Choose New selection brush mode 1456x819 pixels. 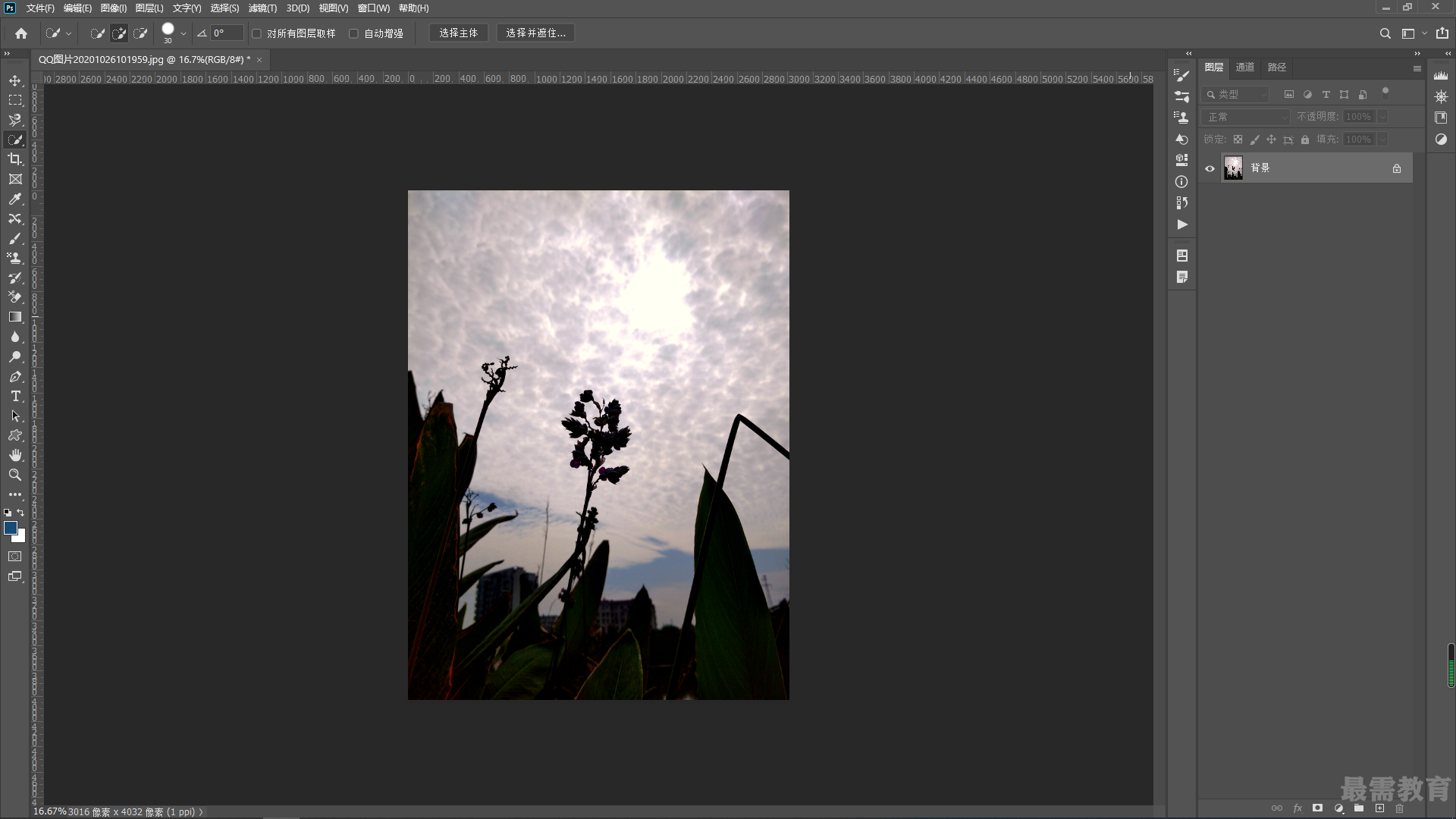(x=98, y=33)
